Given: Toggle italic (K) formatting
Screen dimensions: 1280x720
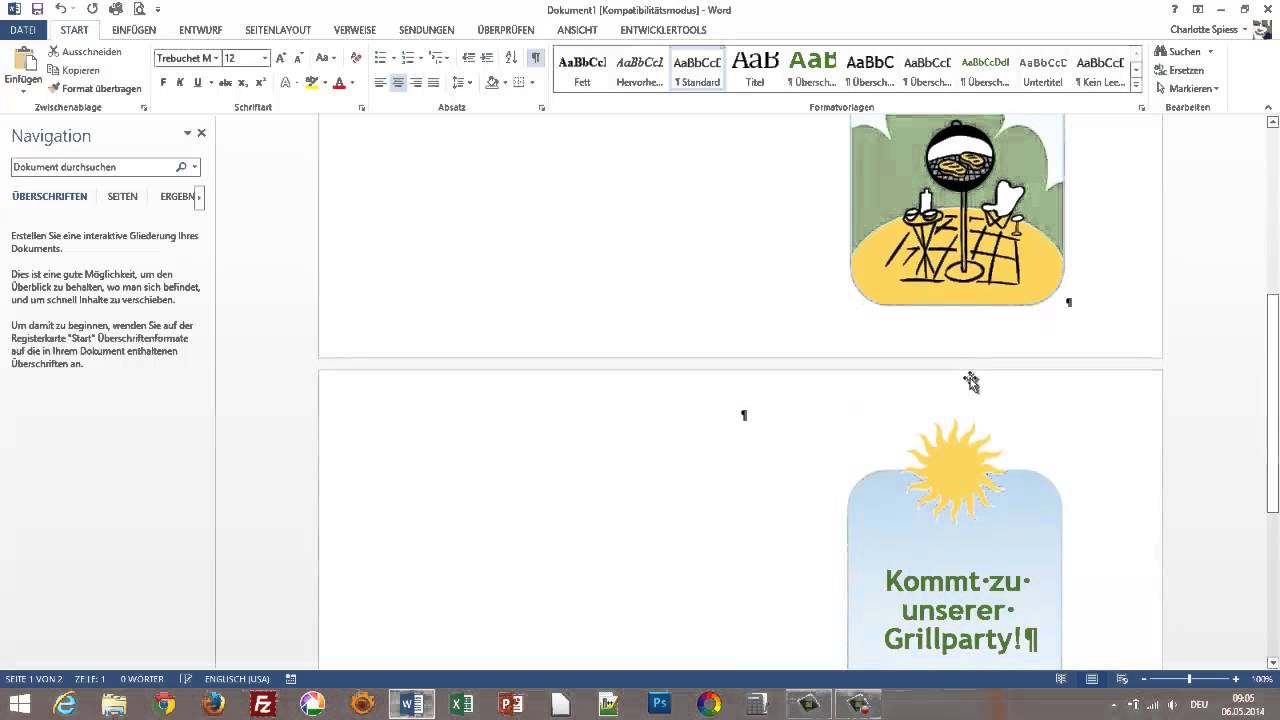Looking at the screenshot, I should coord(180,83).
